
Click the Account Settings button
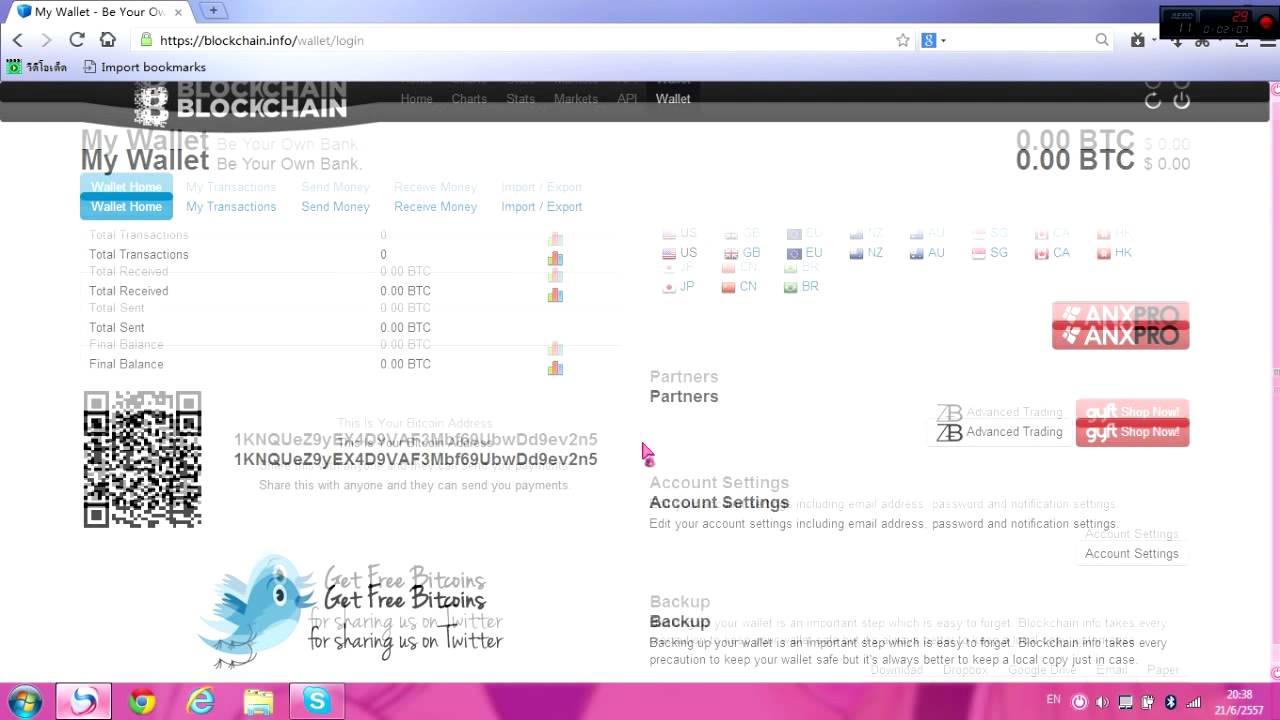(x=1131, y=554)
